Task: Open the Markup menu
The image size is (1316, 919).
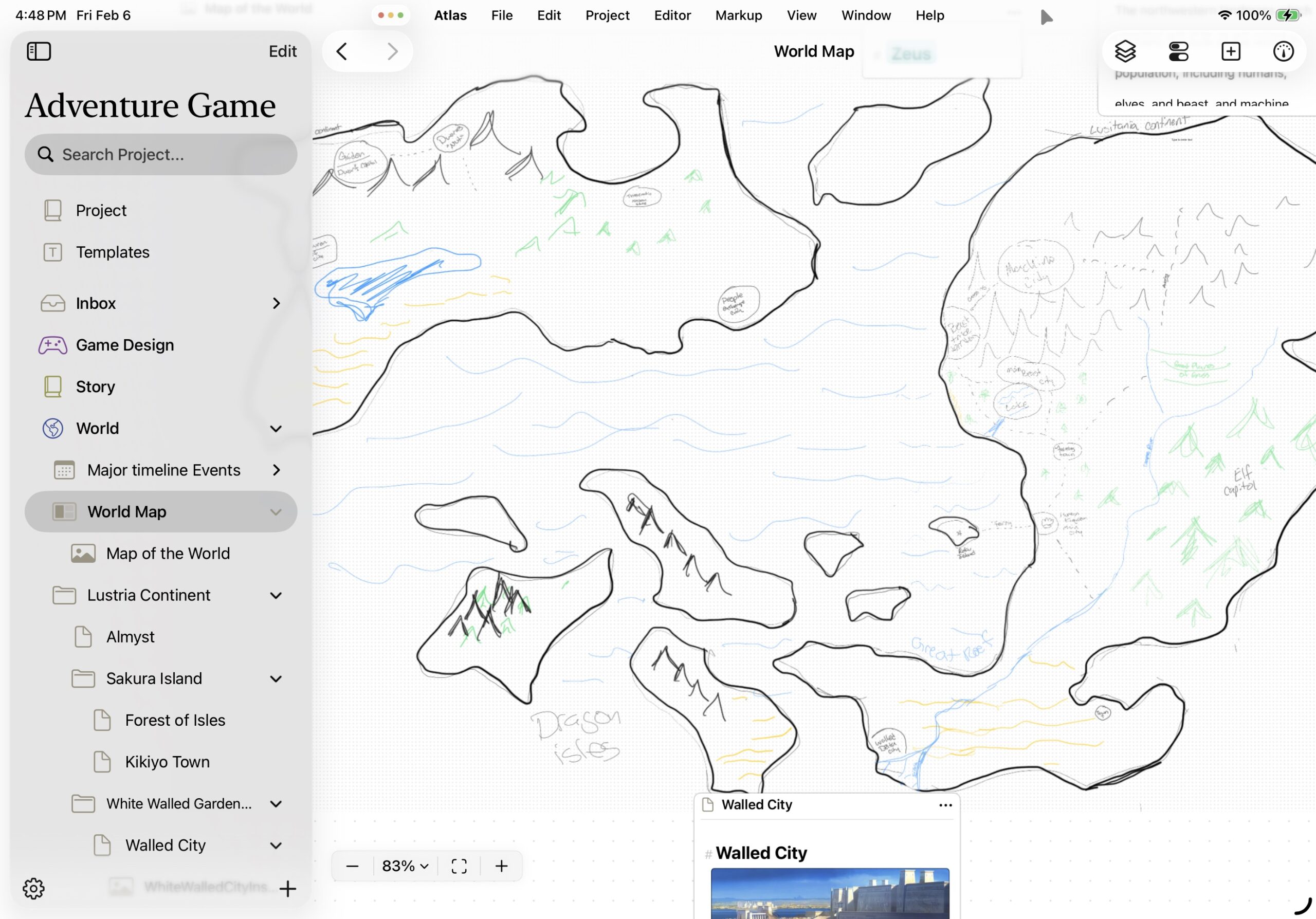Action: (738, 15)
